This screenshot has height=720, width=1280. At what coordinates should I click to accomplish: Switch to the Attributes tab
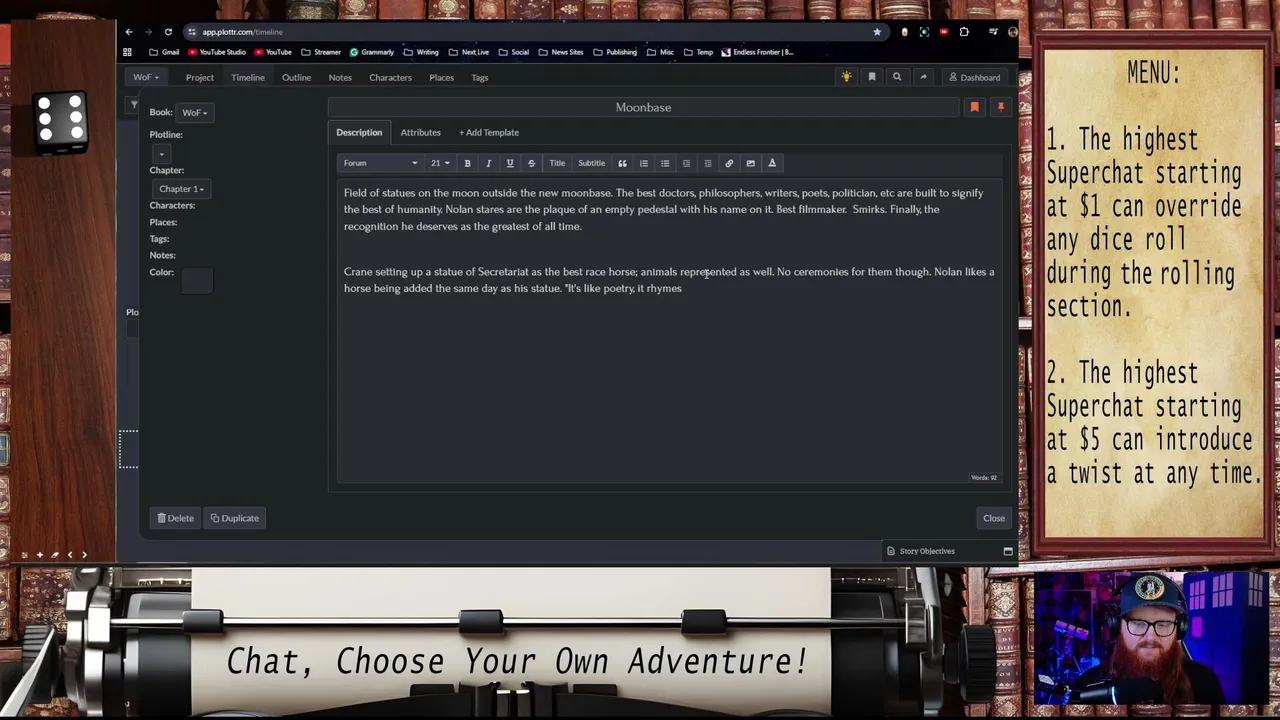(x=420, y=132)
